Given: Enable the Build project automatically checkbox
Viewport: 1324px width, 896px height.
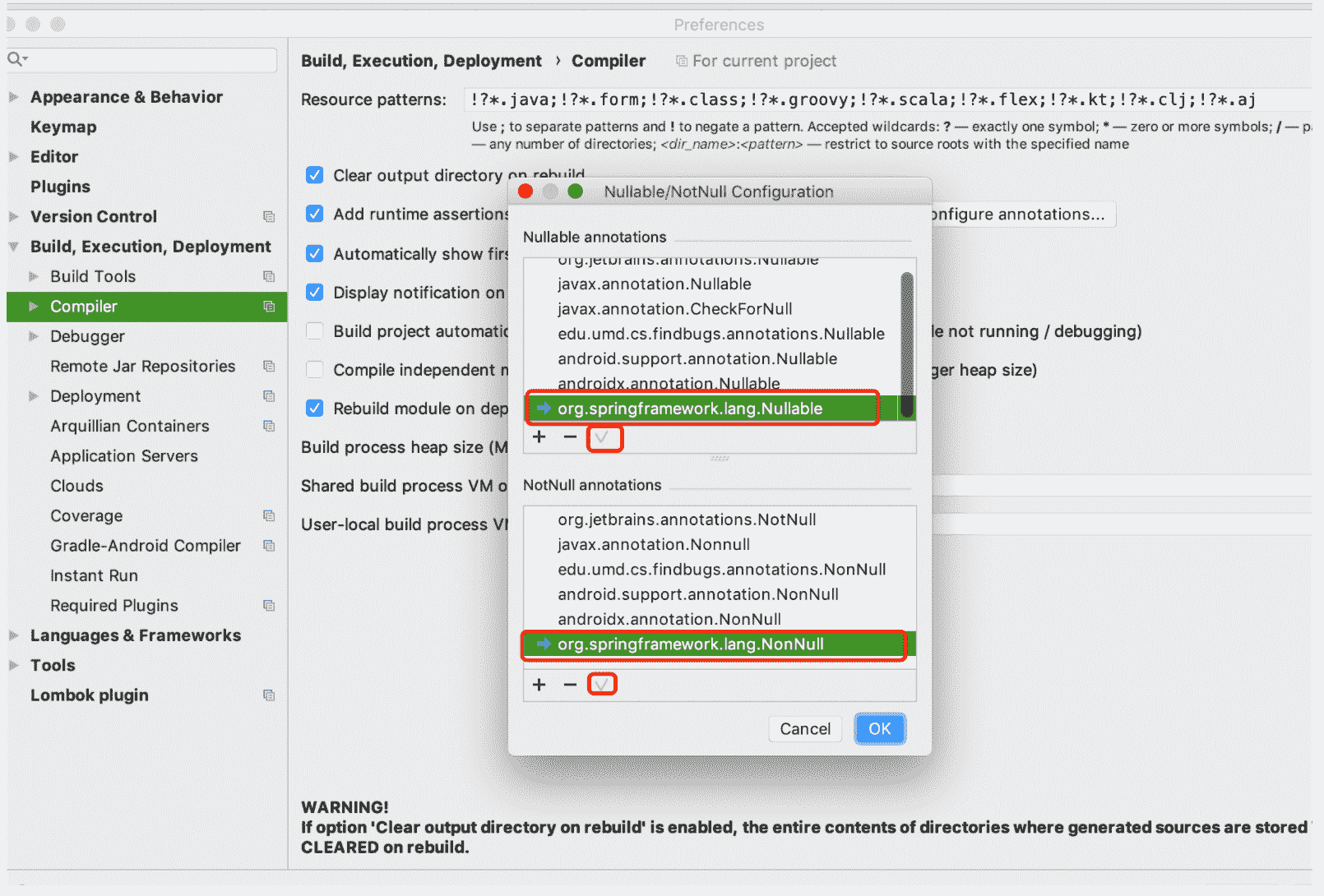Looking at the screenshot, I should click(314, 331).
